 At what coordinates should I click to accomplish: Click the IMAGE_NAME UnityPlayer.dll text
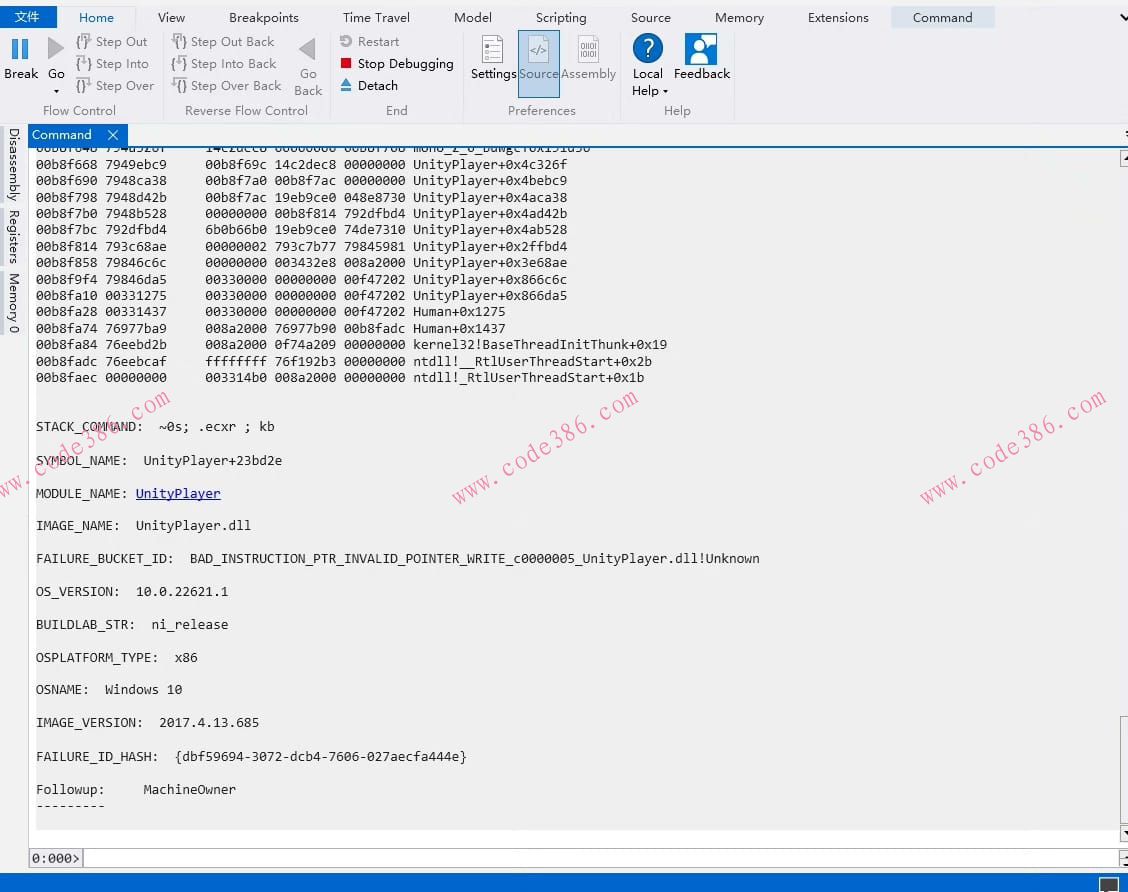(x=193, y=526)
